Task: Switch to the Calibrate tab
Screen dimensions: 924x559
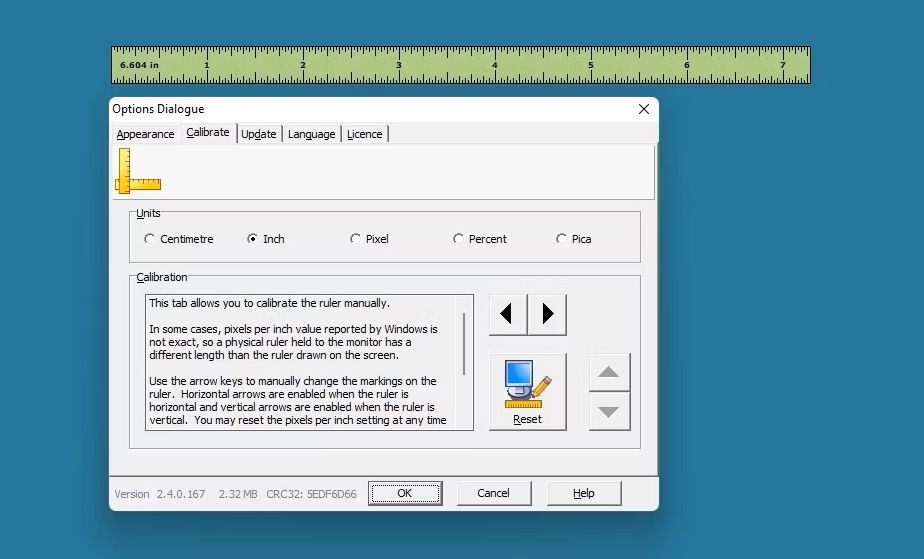Action: (208, 133)
